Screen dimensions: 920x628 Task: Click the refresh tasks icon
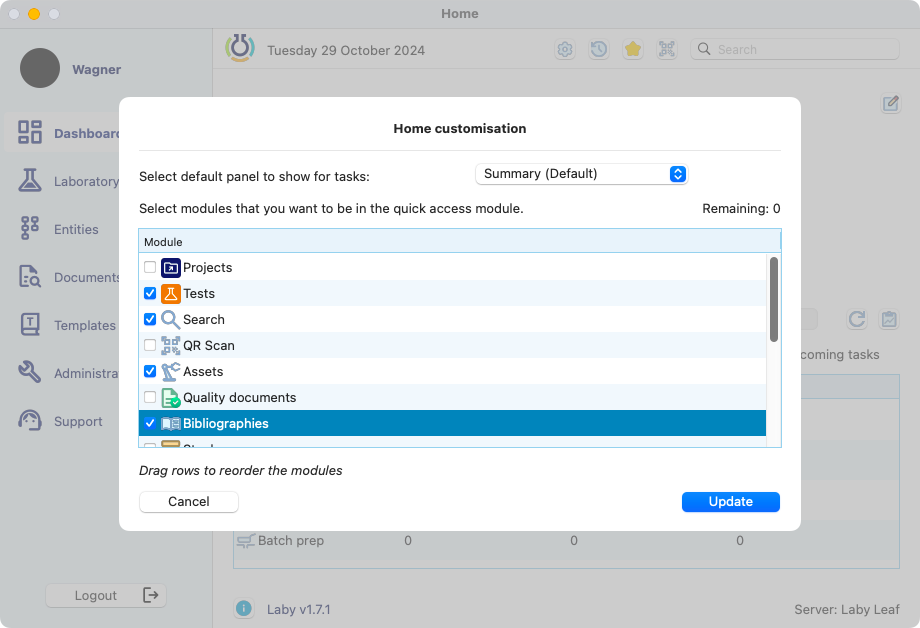tap(857, 319)
